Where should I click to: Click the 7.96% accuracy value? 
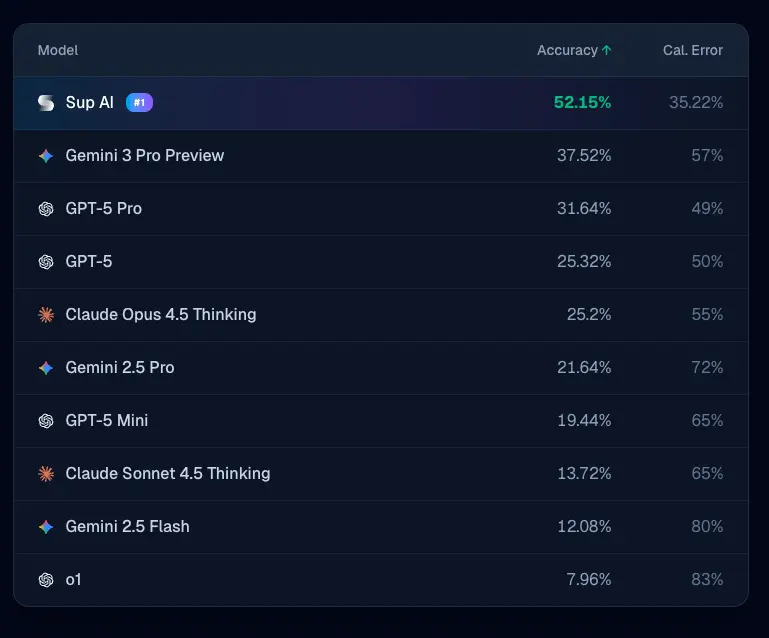(x=589, y=579)
